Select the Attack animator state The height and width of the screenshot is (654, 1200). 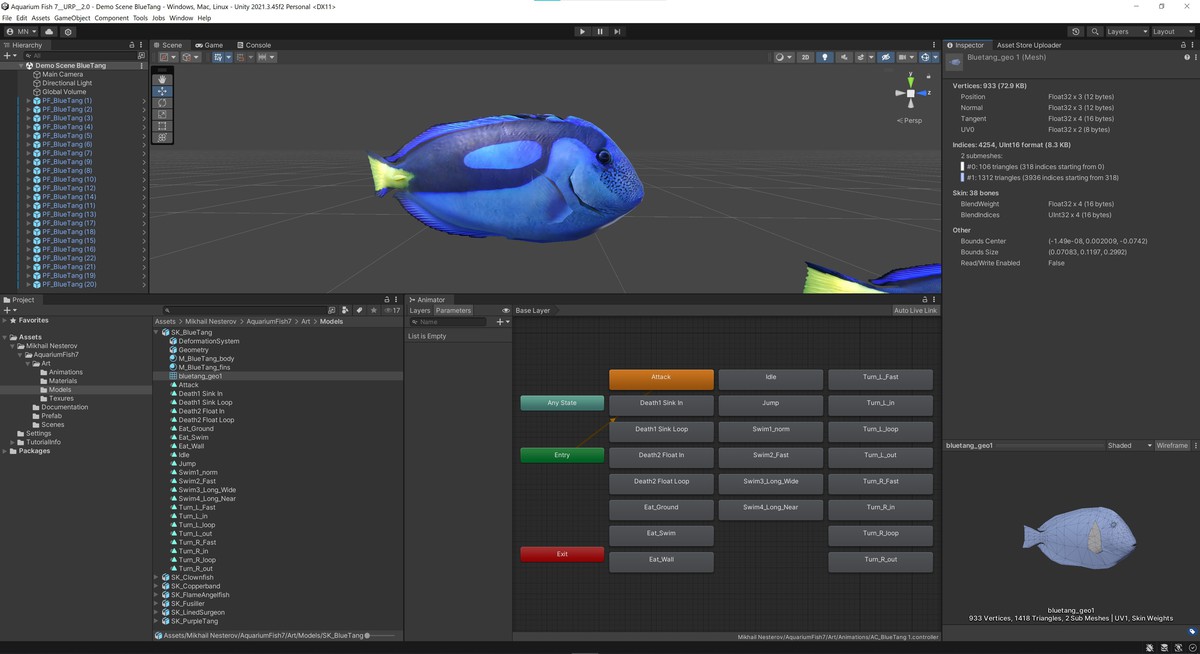tap(661, 378)
